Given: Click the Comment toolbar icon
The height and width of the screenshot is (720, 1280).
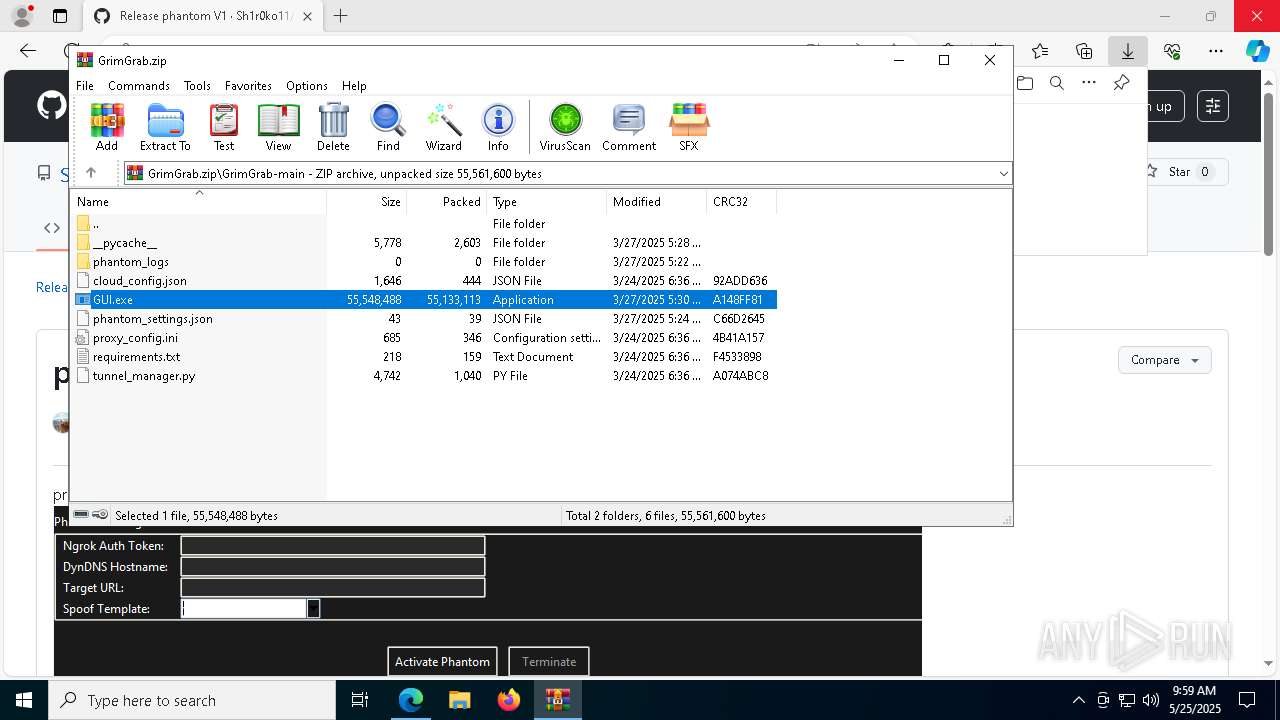Looking at the screenshot, I should pos(629,127).
